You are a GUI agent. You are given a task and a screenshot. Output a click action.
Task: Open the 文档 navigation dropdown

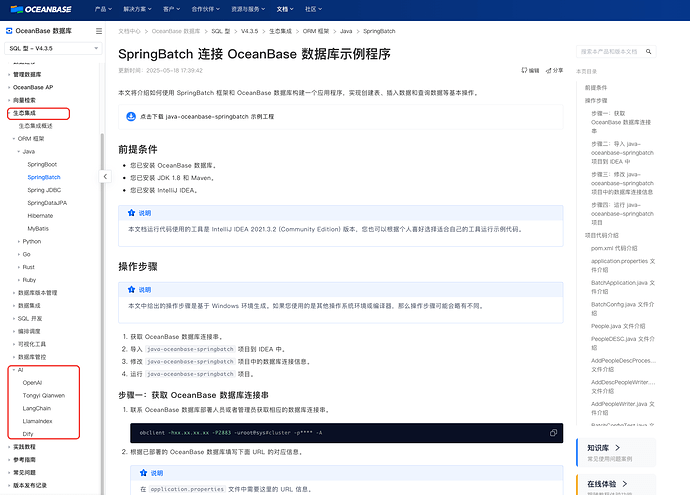point(285,9)
